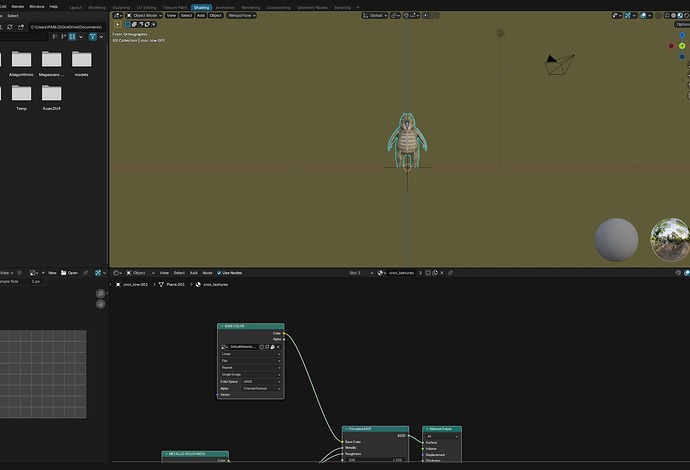Open the RetopoFlow dropdown menu

pyautogui.click(x=242, y=15)
